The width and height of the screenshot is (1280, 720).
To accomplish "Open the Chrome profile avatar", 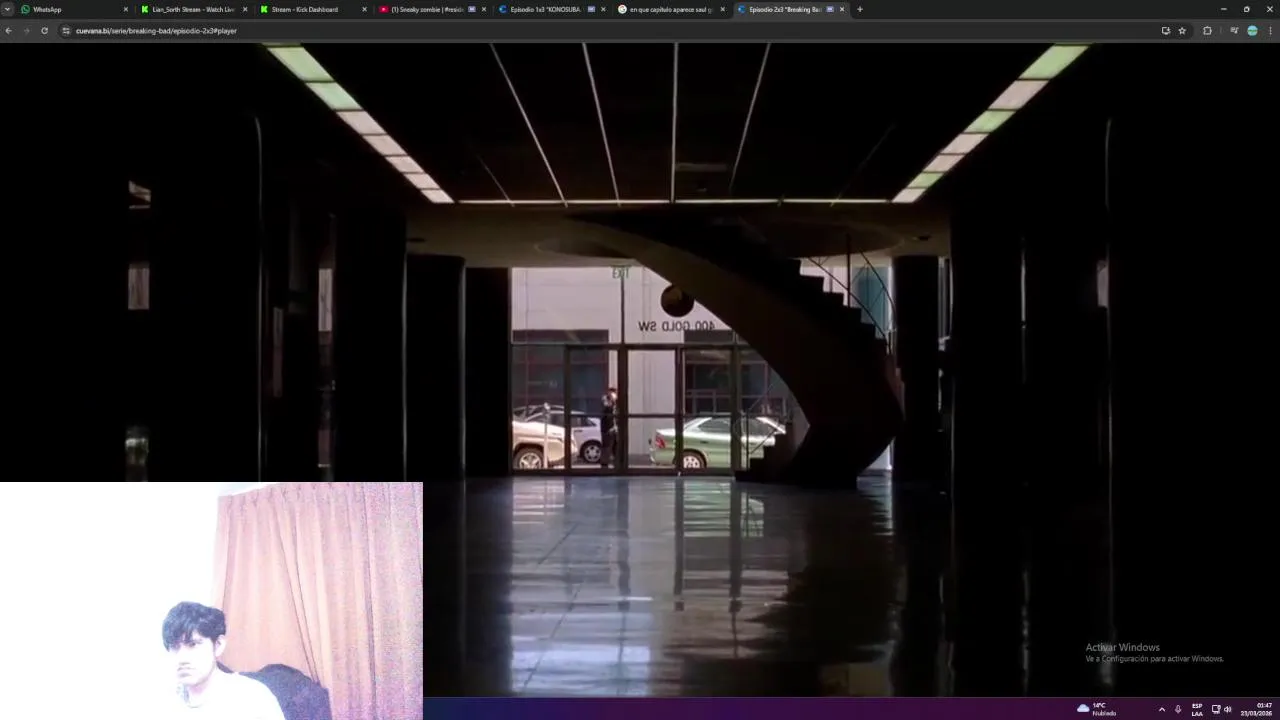I will (1252, 31).
